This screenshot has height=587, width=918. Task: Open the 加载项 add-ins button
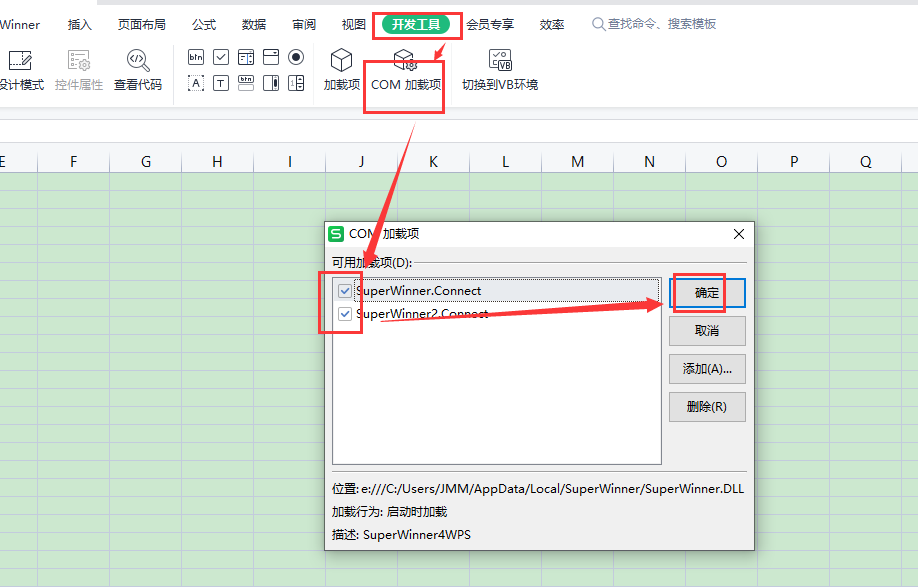tap(341, 70)
